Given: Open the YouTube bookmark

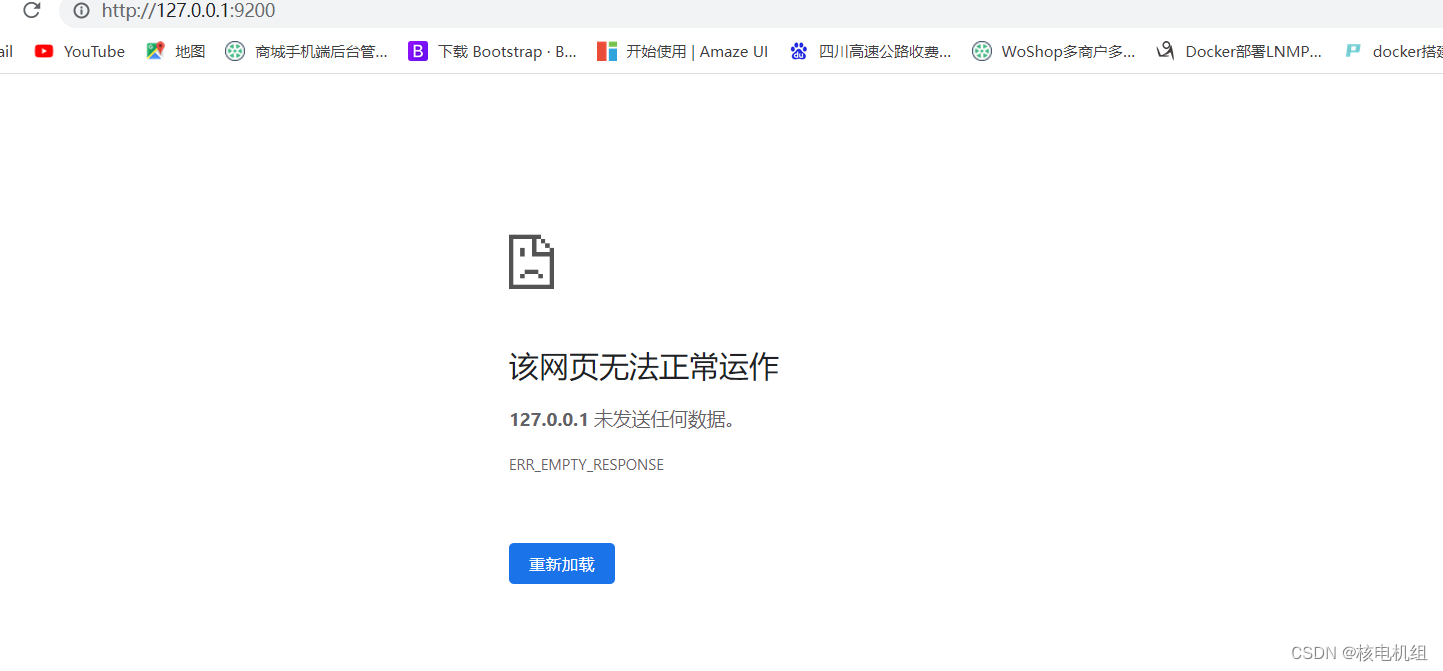Looking at the screenshot, I should (94, 51).
